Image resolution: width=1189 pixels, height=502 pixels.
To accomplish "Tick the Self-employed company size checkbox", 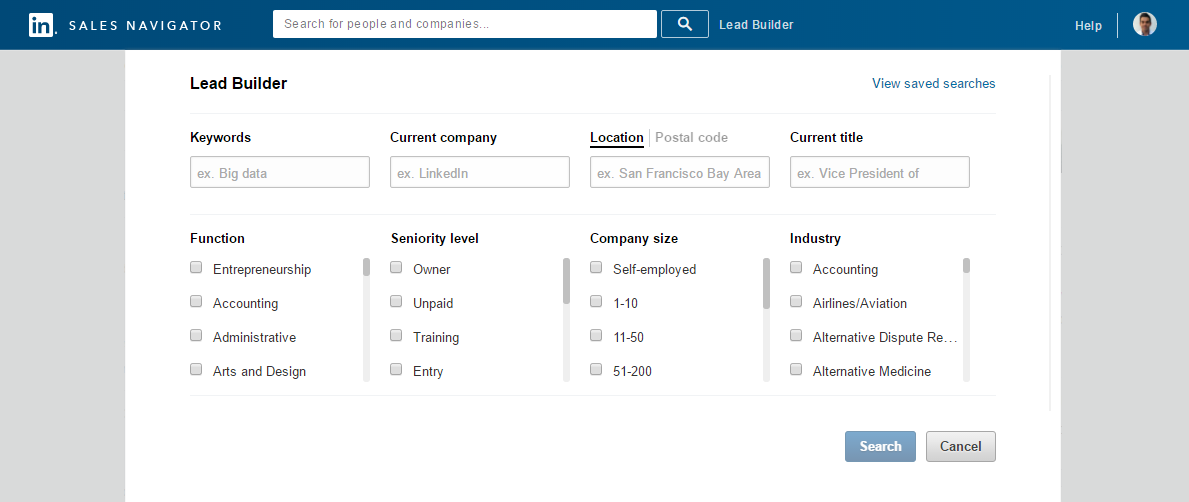I will [x=596, y=268].
